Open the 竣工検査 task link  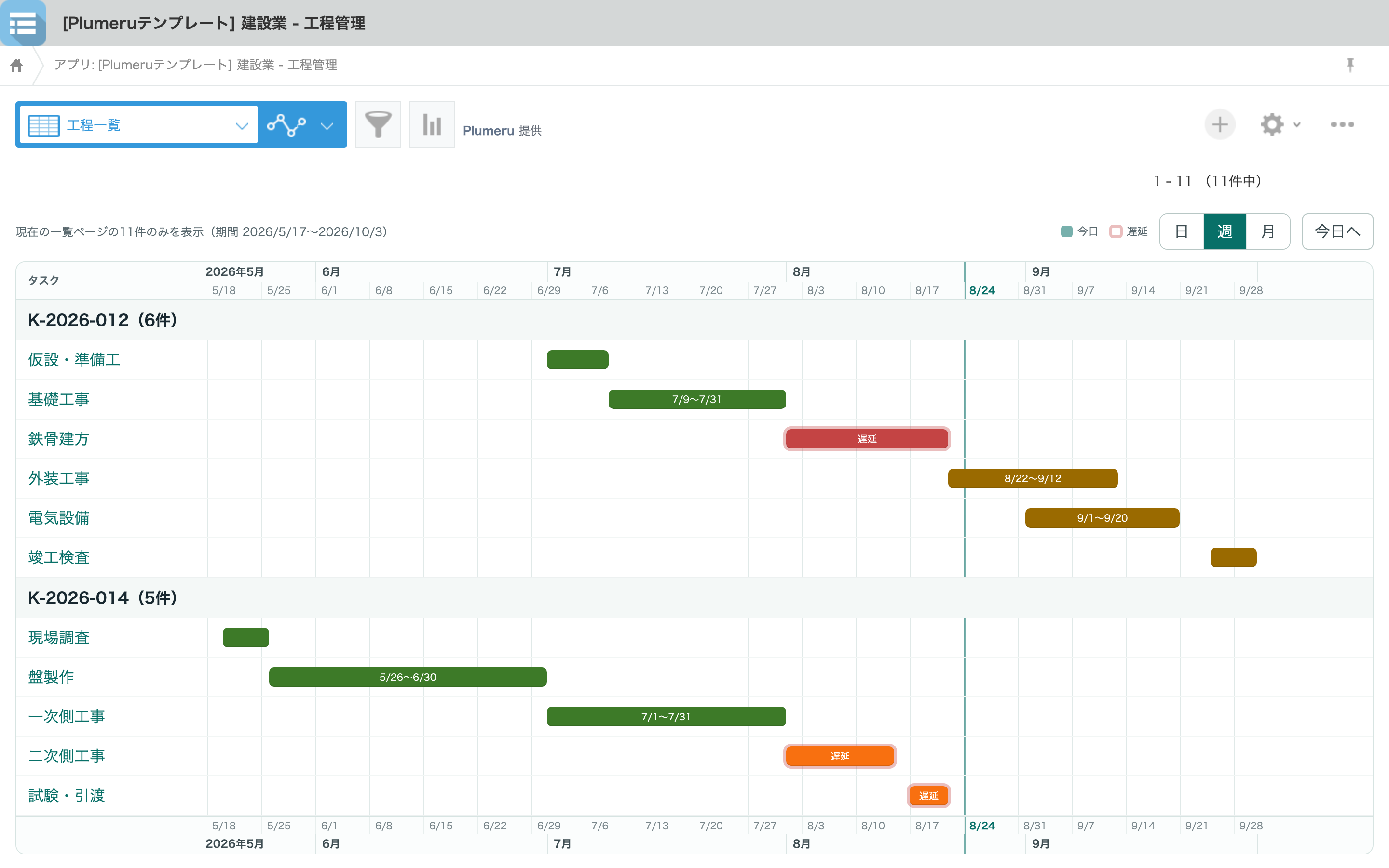point(58,557)
